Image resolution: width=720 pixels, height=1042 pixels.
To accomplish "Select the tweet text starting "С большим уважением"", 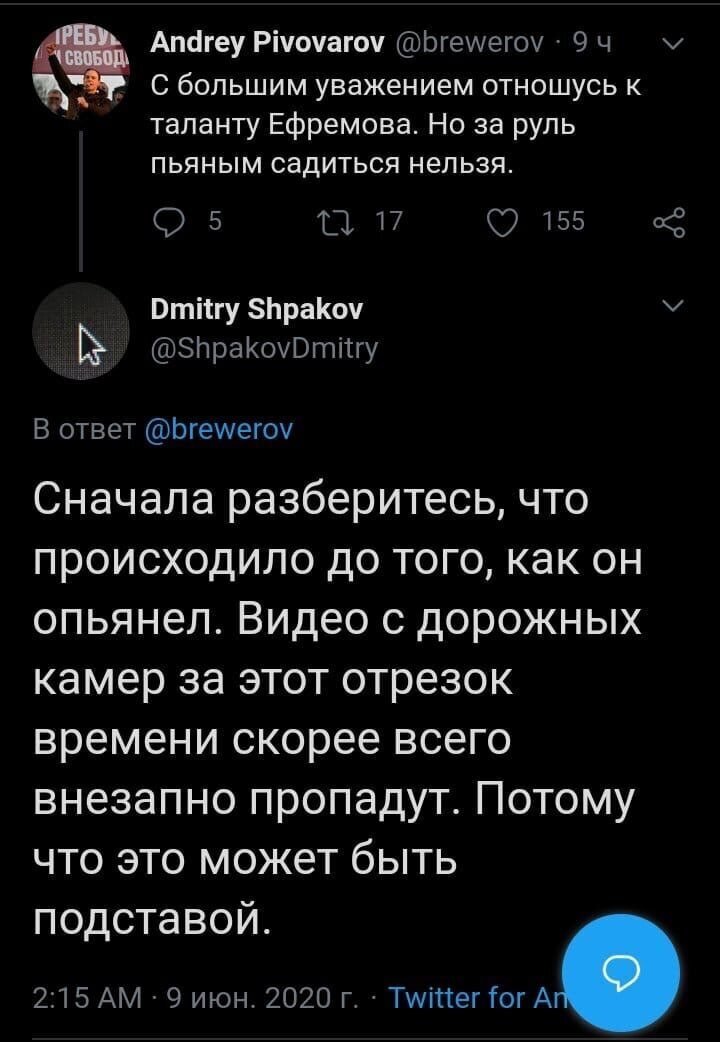I will pos(396,125).
